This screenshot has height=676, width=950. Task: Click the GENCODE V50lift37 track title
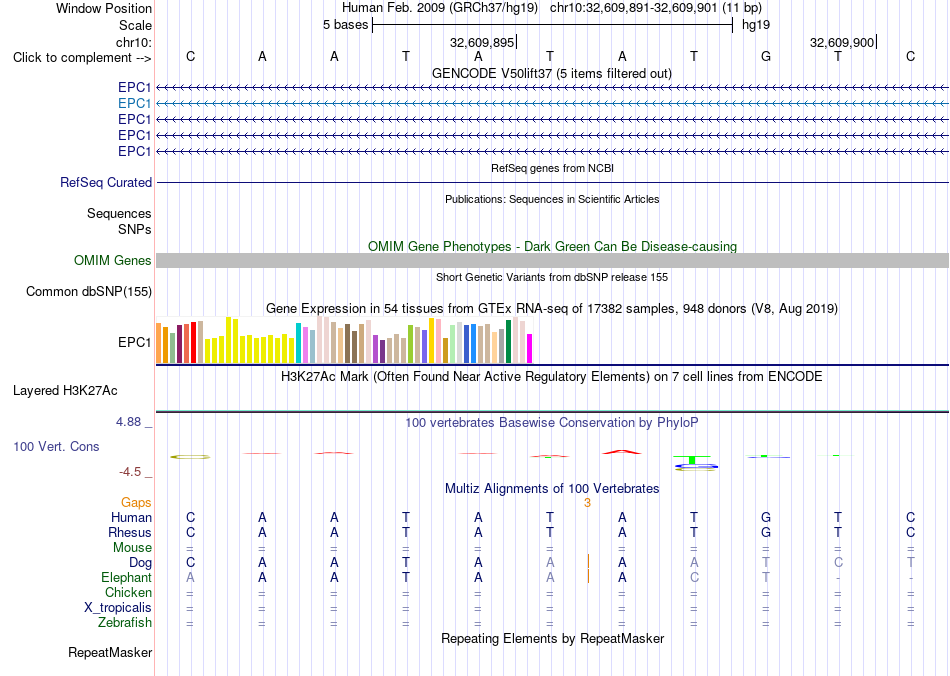(x=552, y=73)
